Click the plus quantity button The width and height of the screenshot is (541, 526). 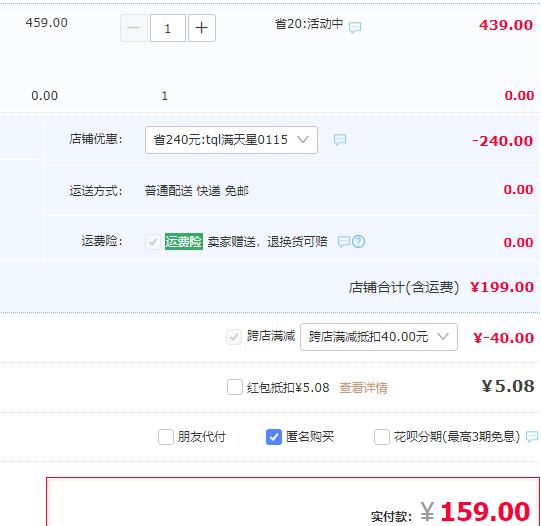[202, 28]
